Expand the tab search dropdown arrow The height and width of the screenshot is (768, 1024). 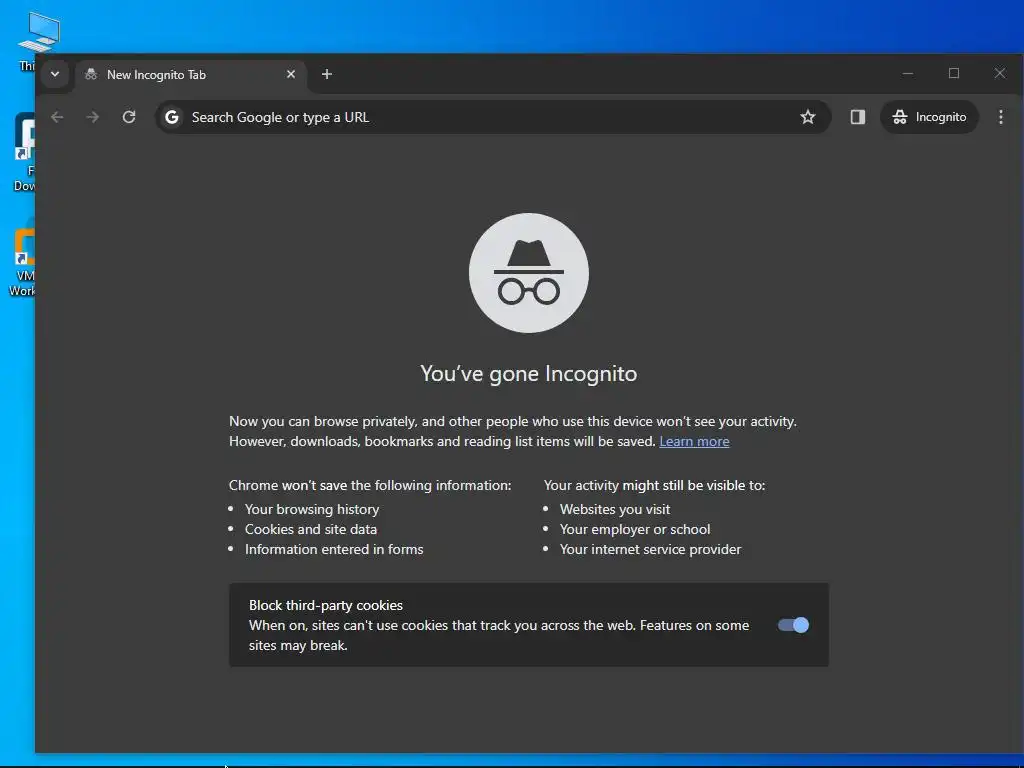pyautogui.click(x=55, y=74)
